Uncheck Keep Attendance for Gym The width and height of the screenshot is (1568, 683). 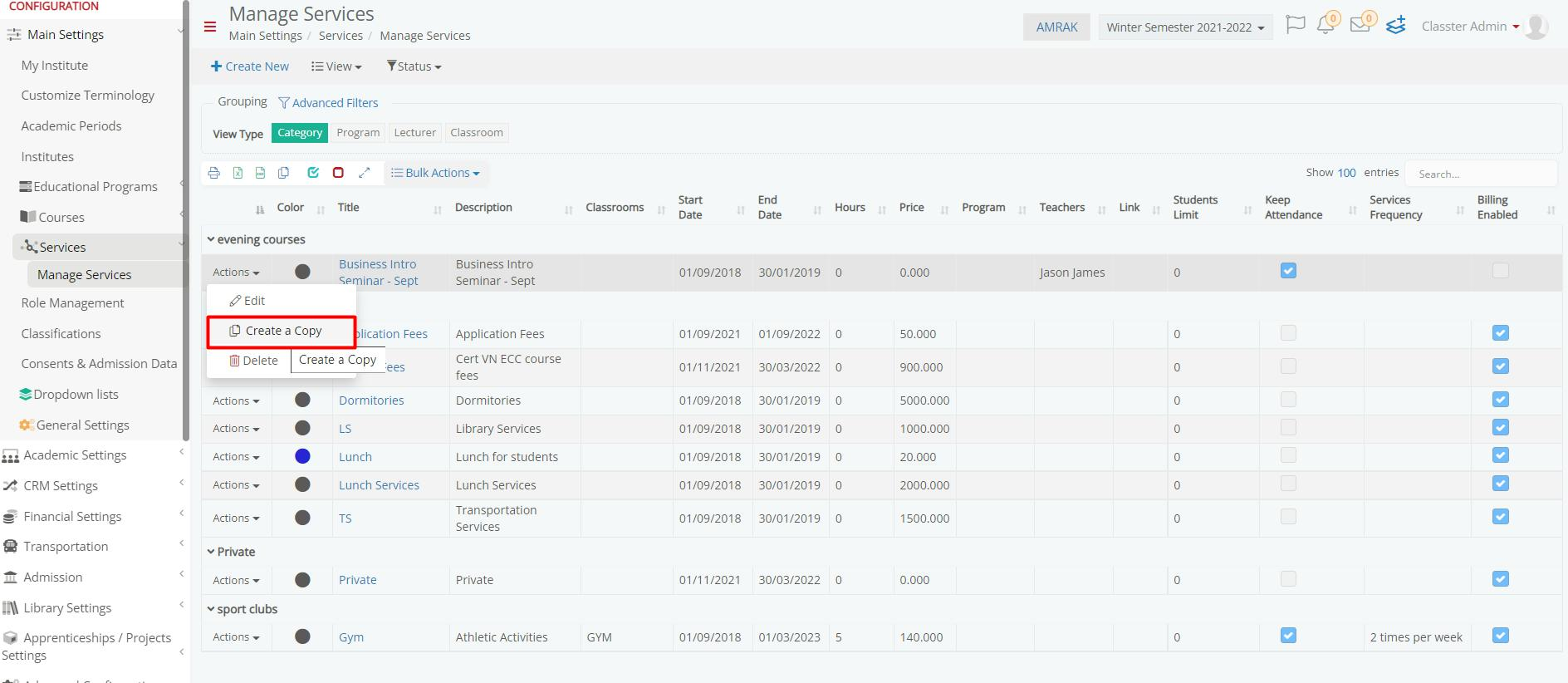tap(1288, 636)
